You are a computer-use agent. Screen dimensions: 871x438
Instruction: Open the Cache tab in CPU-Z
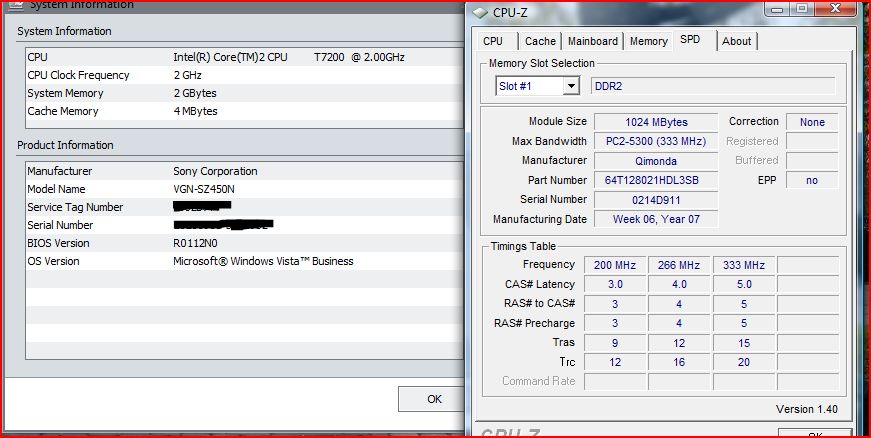(540, 41)
